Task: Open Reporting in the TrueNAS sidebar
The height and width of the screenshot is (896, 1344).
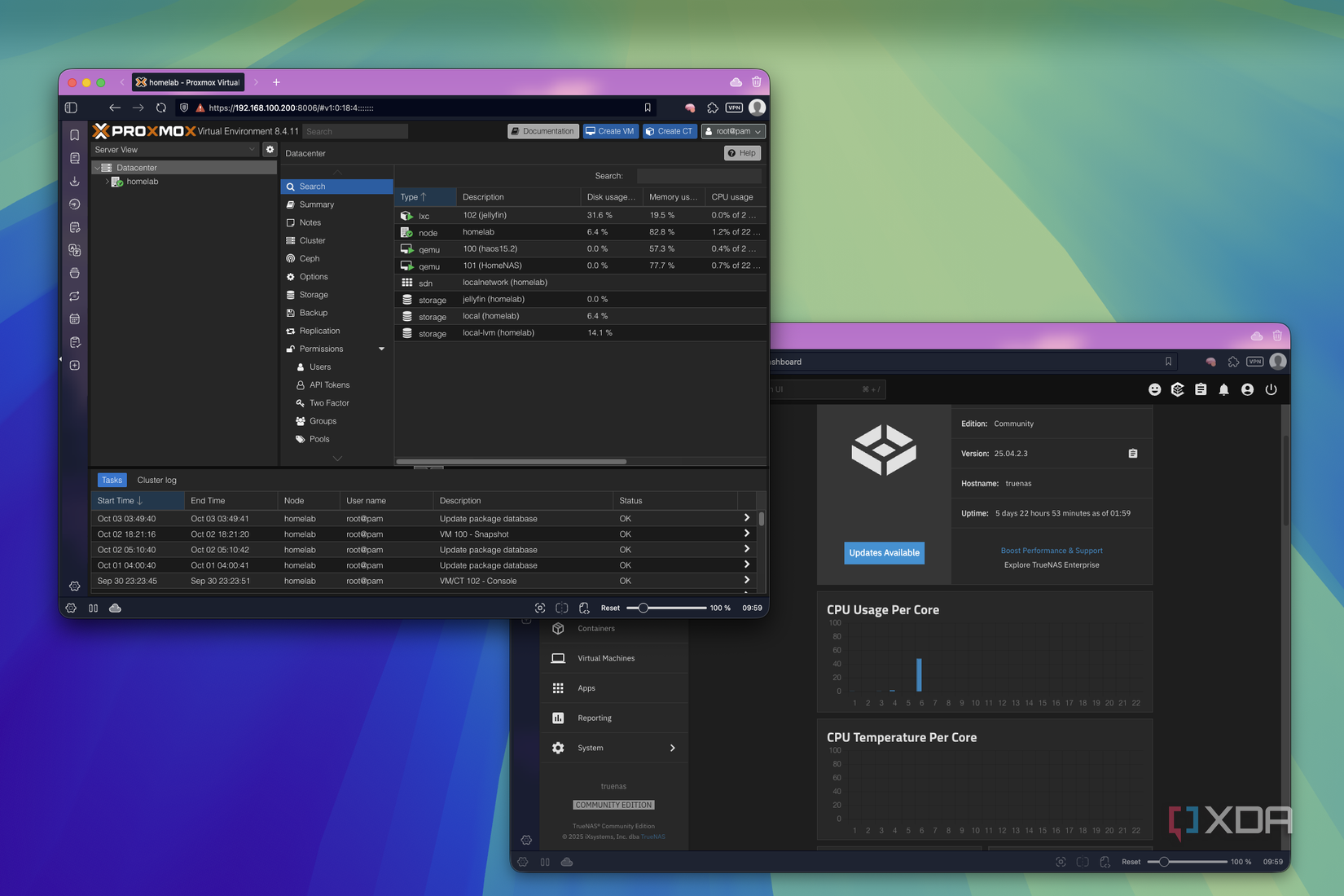Action: point(594,718)
